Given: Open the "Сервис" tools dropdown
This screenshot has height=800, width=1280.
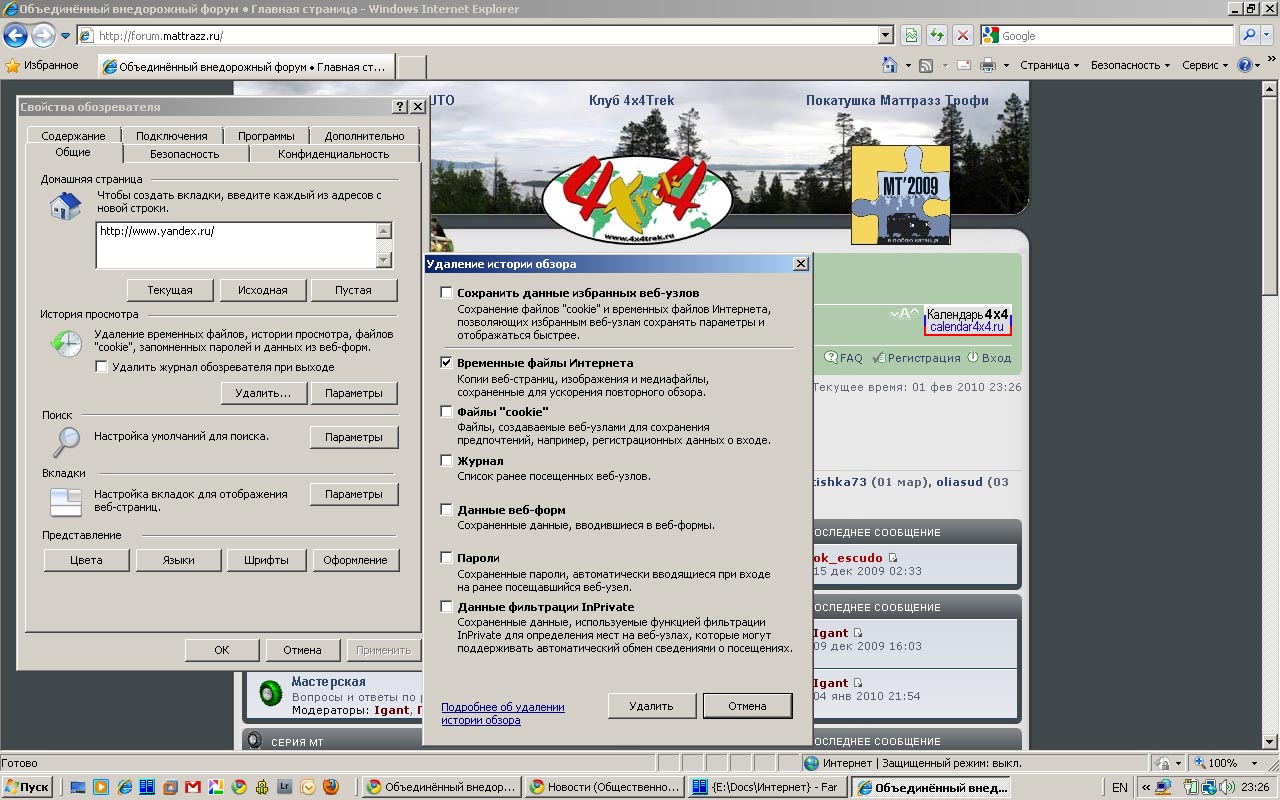Looking at the screenshot, I should coord(1204,65).
